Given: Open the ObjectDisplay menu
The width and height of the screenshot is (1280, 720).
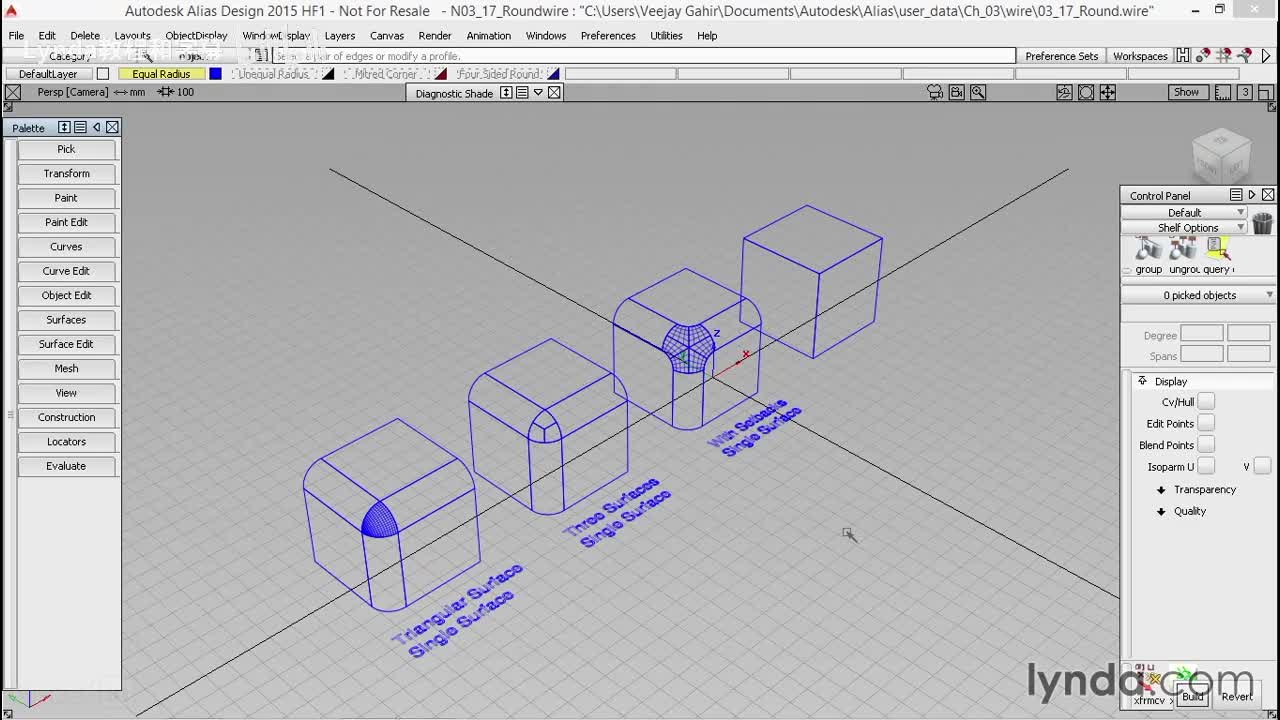Looking at the screenshot, I should 196,36.
